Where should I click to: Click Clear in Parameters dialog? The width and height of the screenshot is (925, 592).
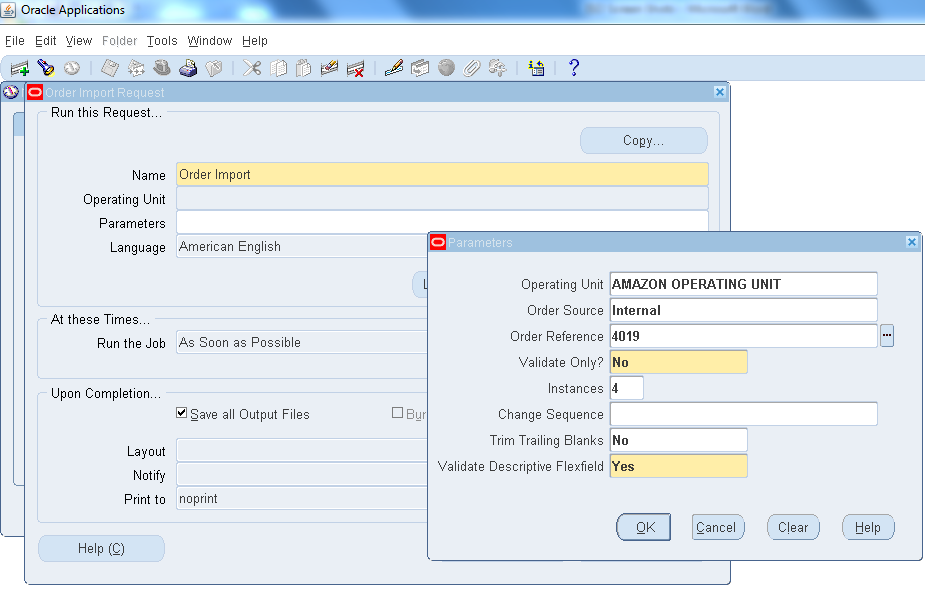click(793, 527)
